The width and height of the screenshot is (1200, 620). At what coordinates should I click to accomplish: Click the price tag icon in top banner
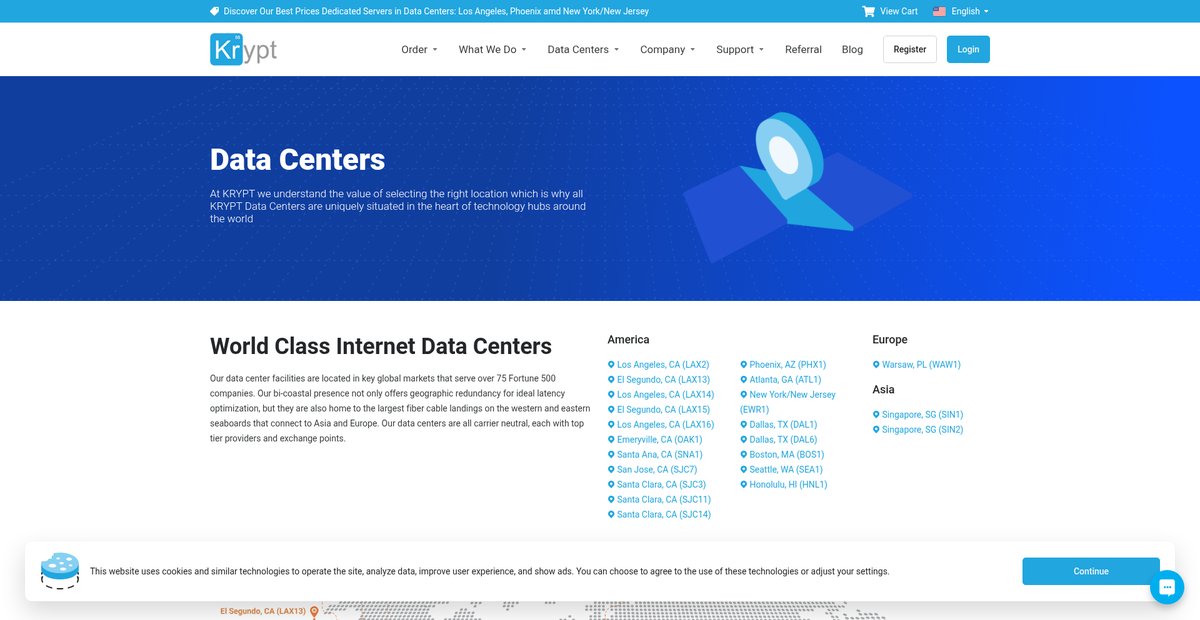point(214,11)
